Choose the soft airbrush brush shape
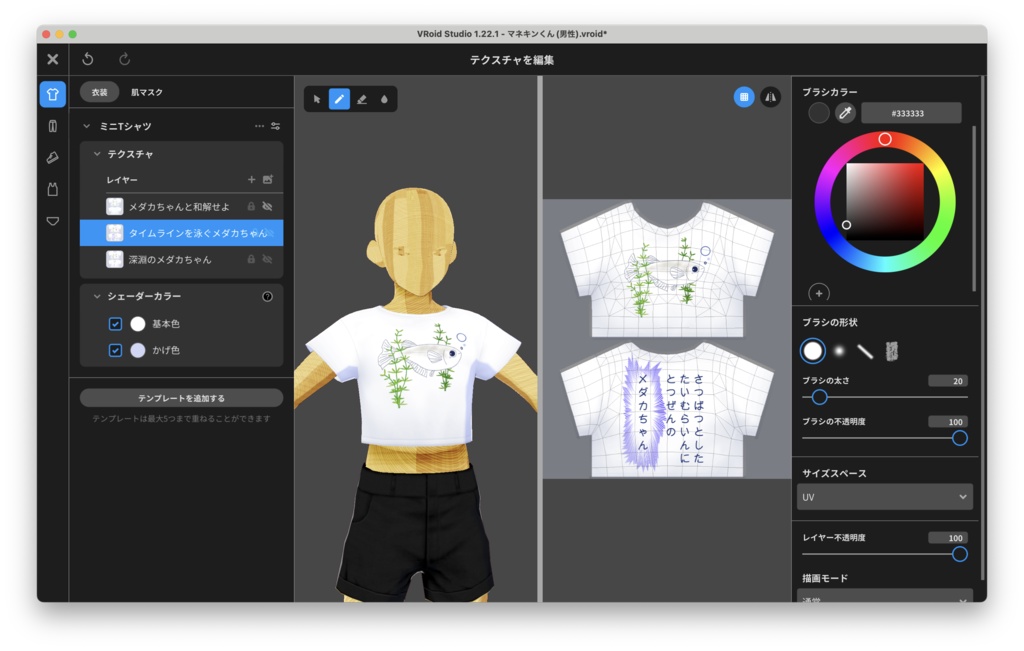The height and width of the screenshot is (651, 1024). coord(839,351)
